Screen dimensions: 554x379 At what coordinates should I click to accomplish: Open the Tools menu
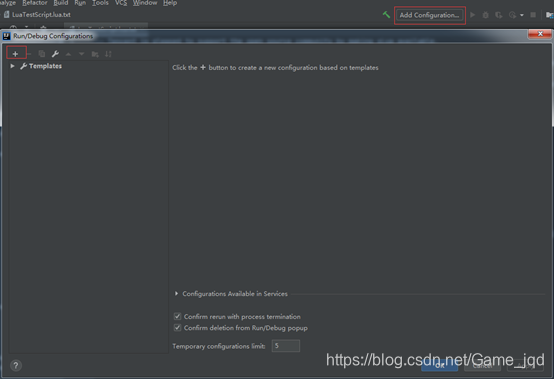tap(100, 3)
